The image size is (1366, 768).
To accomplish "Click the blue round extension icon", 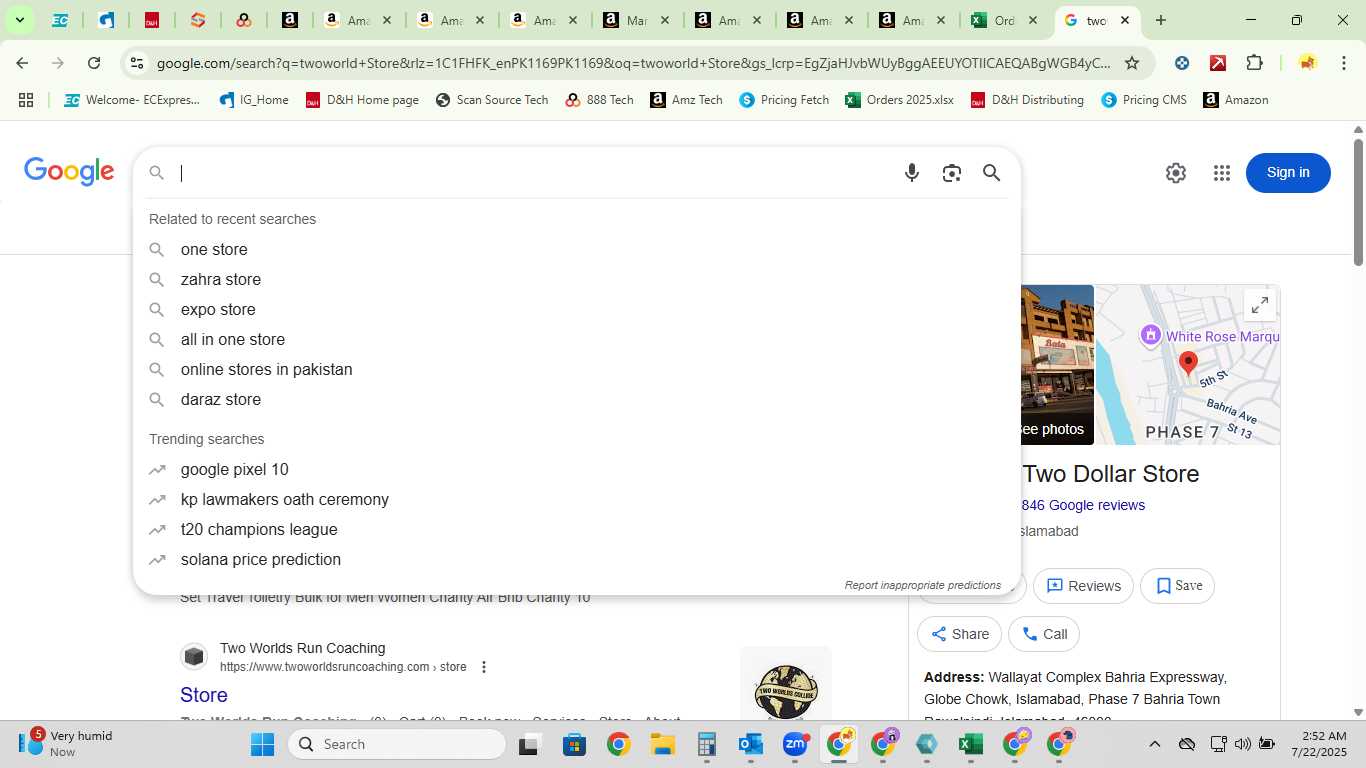I will (x=1182, y=63).
